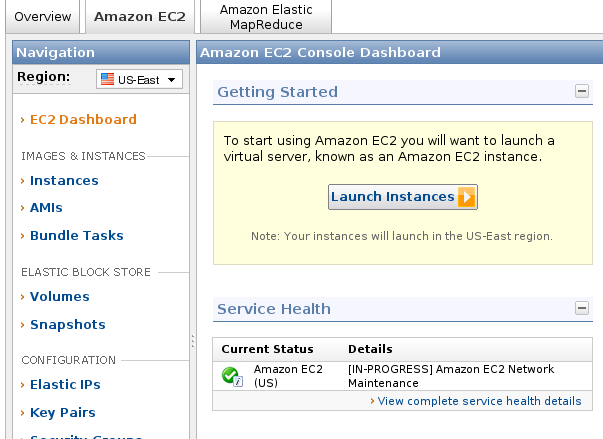Collapse the Service Health section
Viewport: 603px width, 439px height.
click(582, 308)
